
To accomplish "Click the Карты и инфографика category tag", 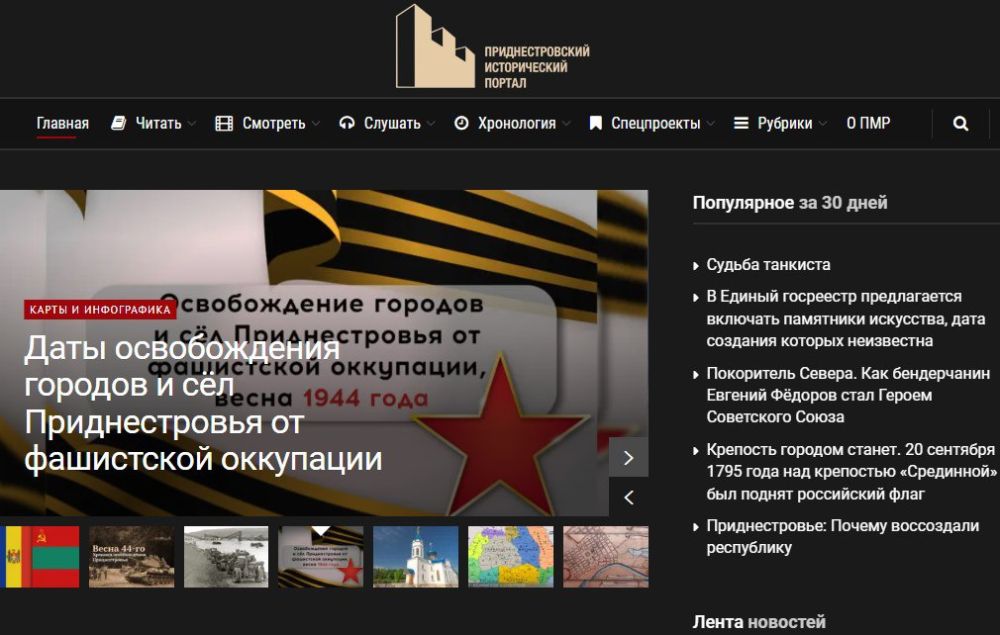I will 100,309.
